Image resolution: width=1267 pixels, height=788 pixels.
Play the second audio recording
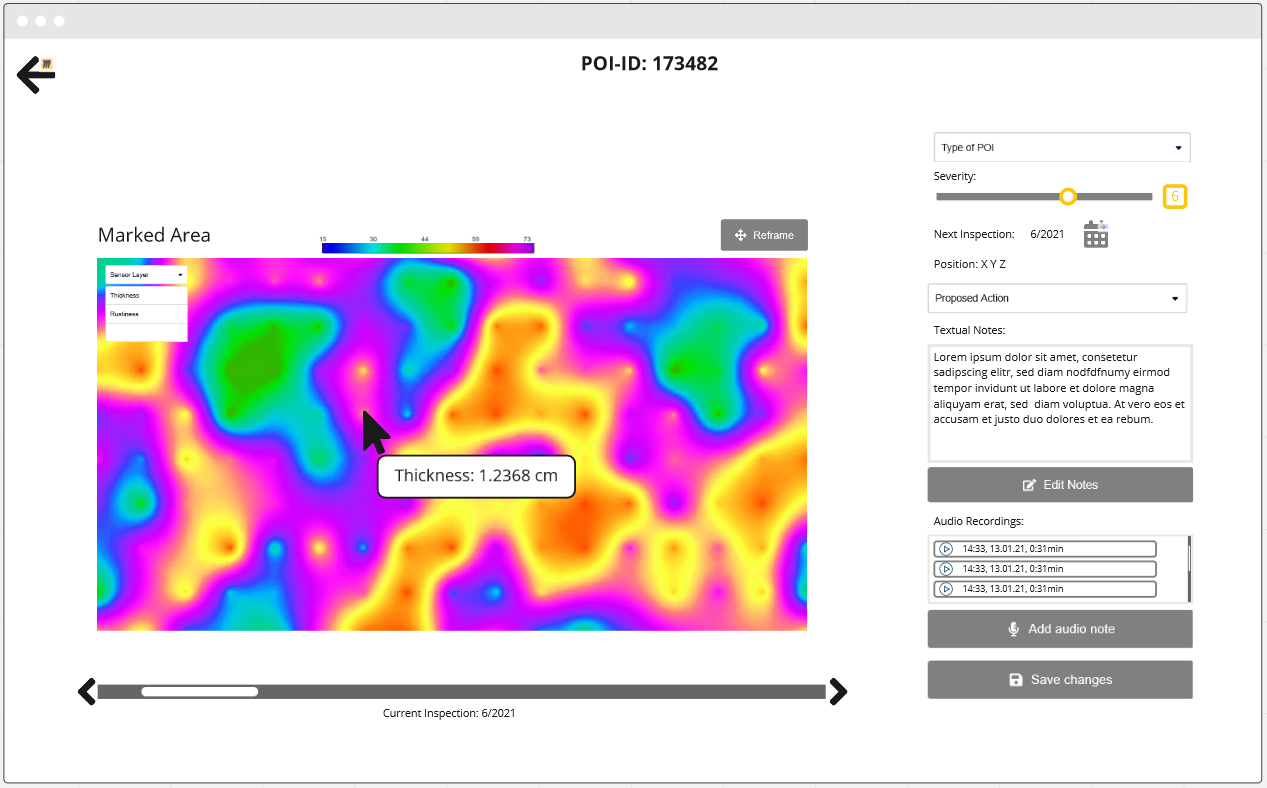[x=946, y=569]
